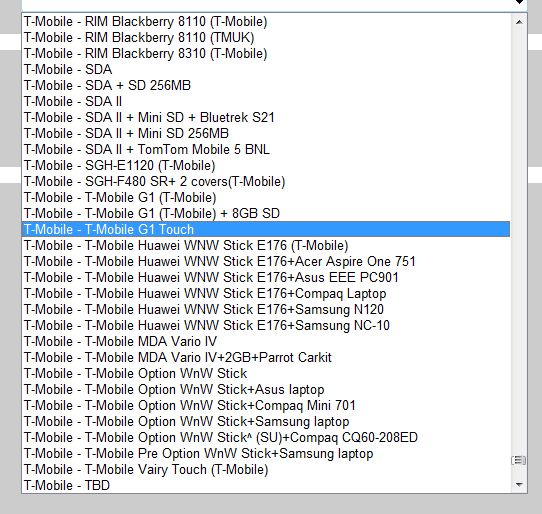
Task: Pick the T-Mobile - TBD entry
Action: pyautogui.click(x=265, y=485)
